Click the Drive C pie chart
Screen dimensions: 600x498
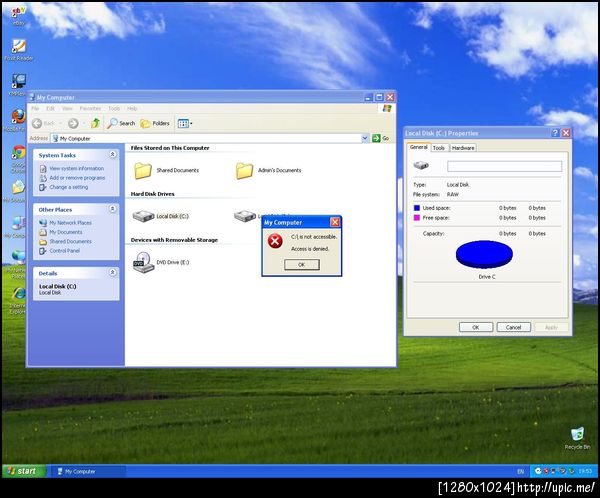click(484, 254)
